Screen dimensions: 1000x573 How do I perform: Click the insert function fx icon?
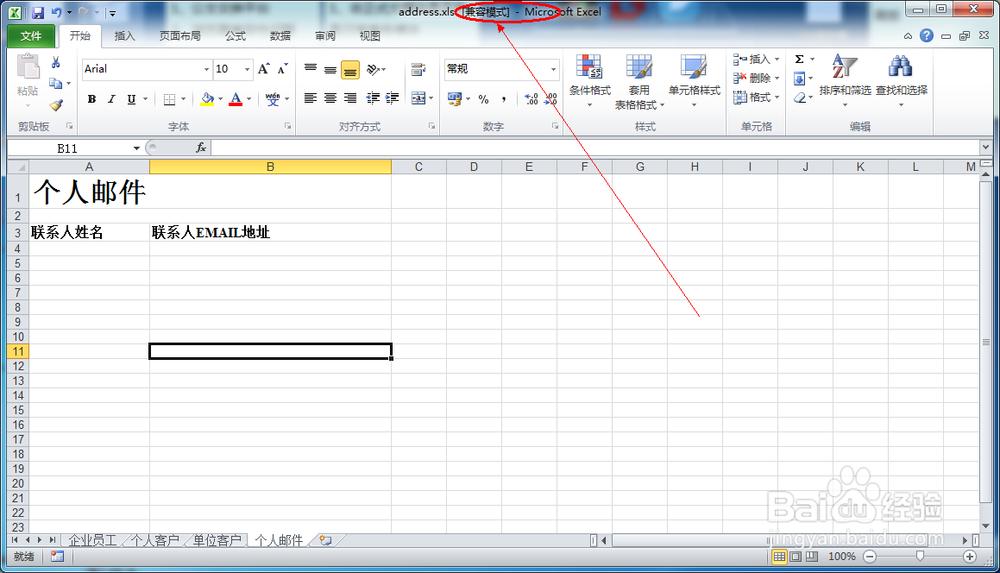click(200, 147)
